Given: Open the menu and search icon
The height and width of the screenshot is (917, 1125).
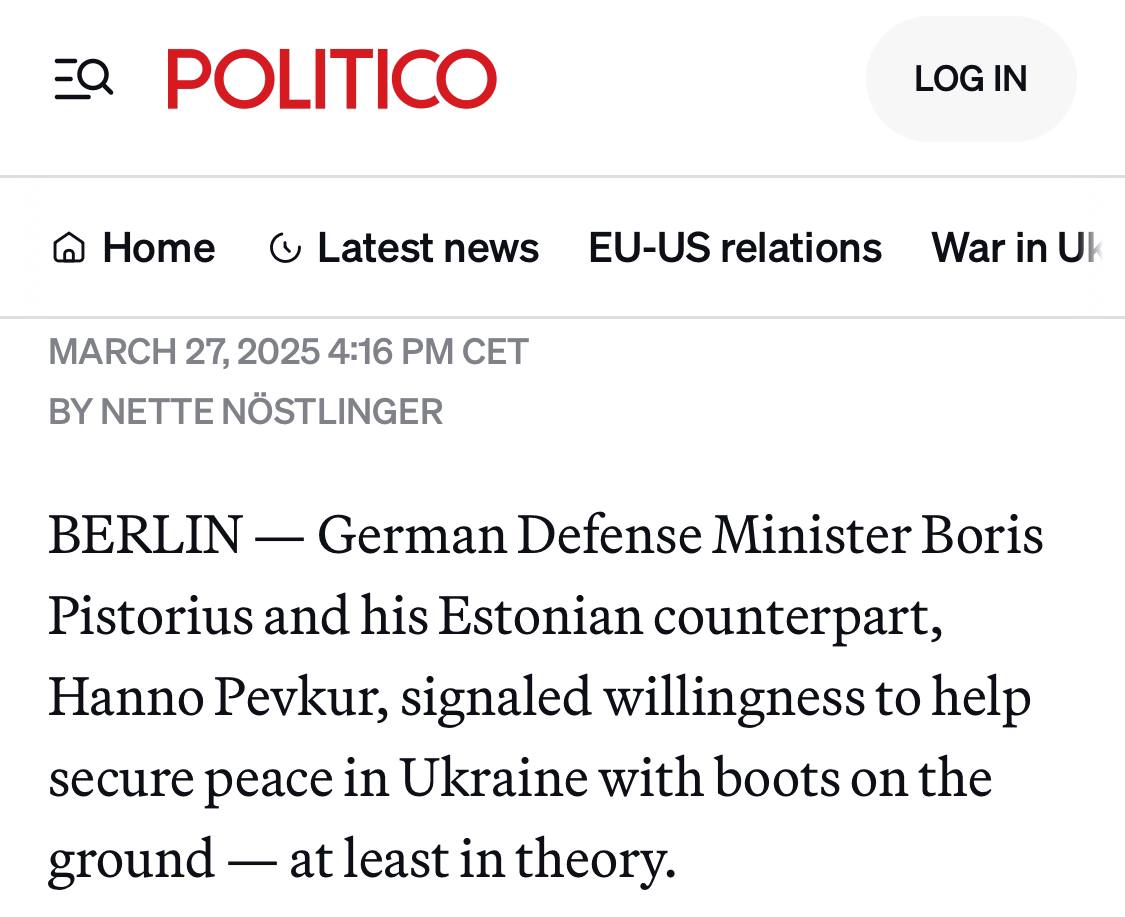Looking at the screenshot, I should [83, 79].
